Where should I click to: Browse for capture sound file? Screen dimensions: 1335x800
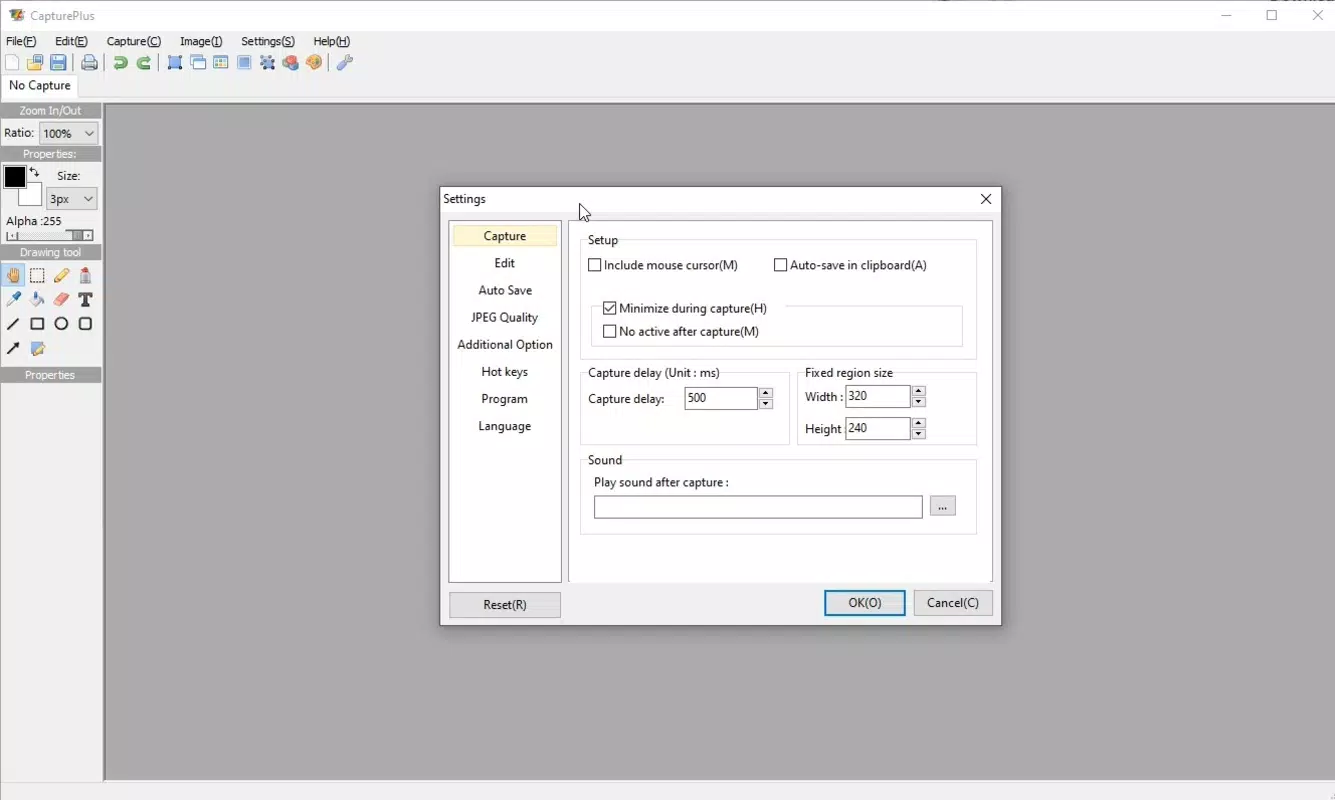943,507
